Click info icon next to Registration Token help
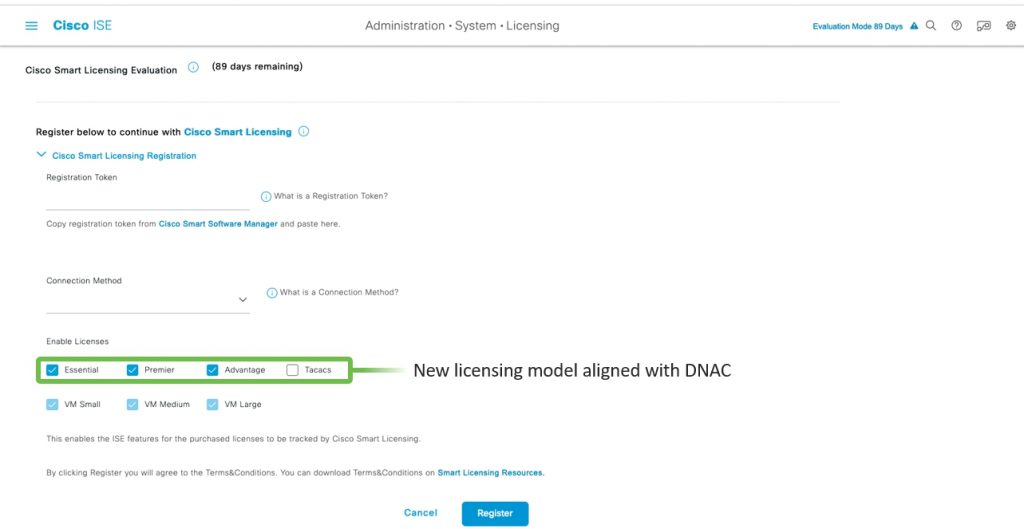This screenshot has width=1024, height=529. coord(266,197)
